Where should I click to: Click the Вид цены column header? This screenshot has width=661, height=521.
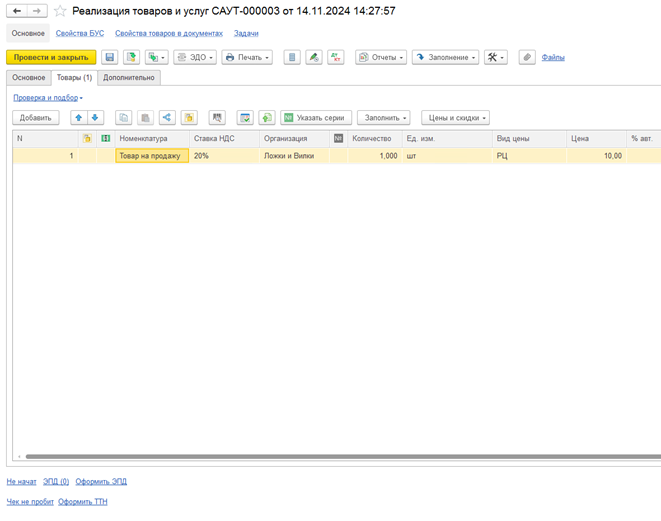(529, 138)
